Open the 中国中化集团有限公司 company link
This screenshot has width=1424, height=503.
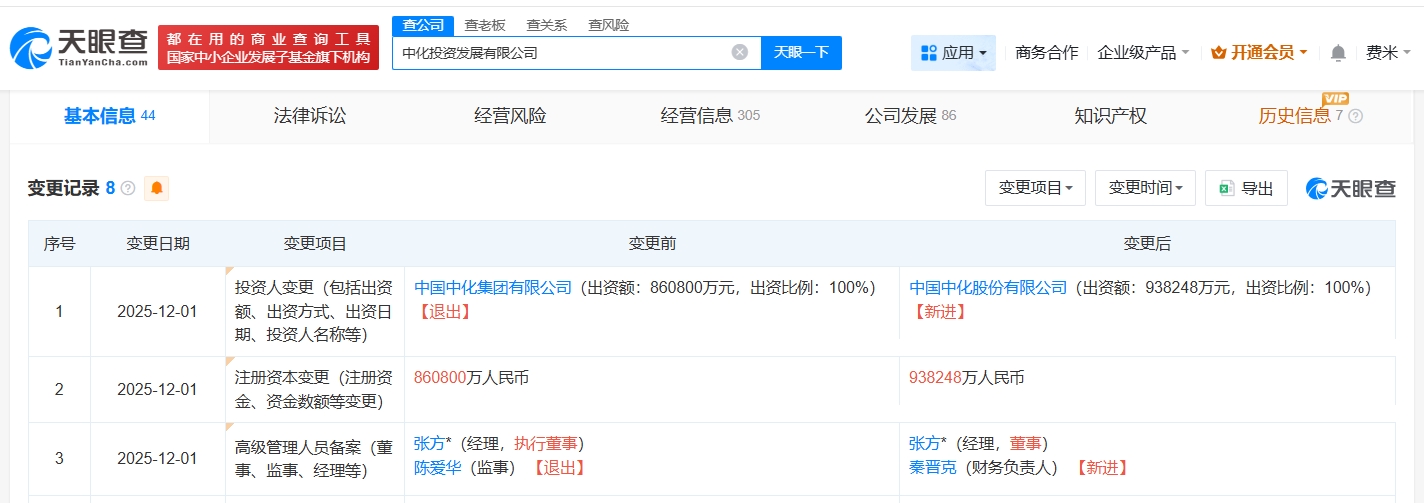pos(493,287)
